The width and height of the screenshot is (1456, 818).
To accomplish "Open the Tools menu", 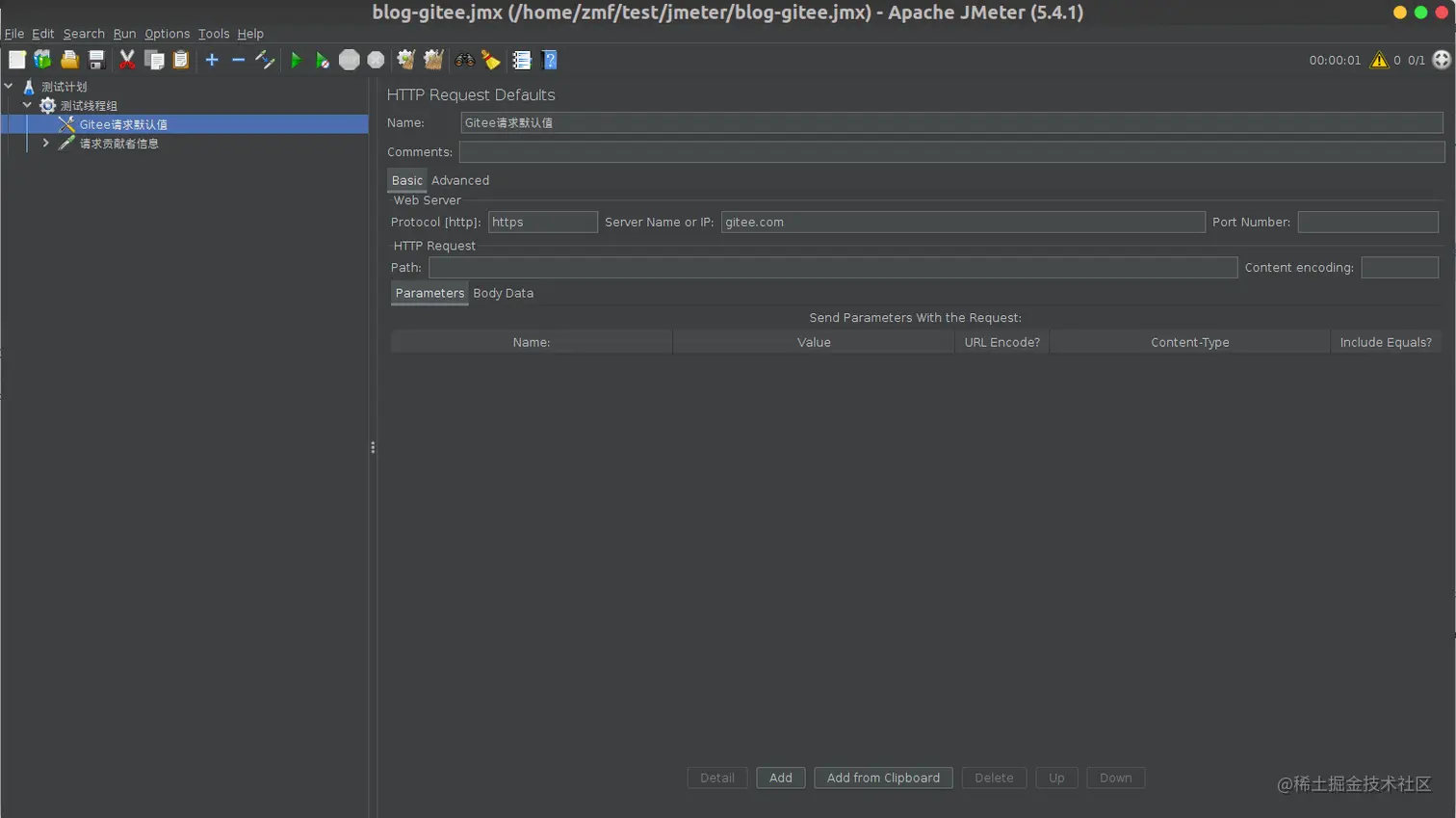I will click(x=214, y=34).
